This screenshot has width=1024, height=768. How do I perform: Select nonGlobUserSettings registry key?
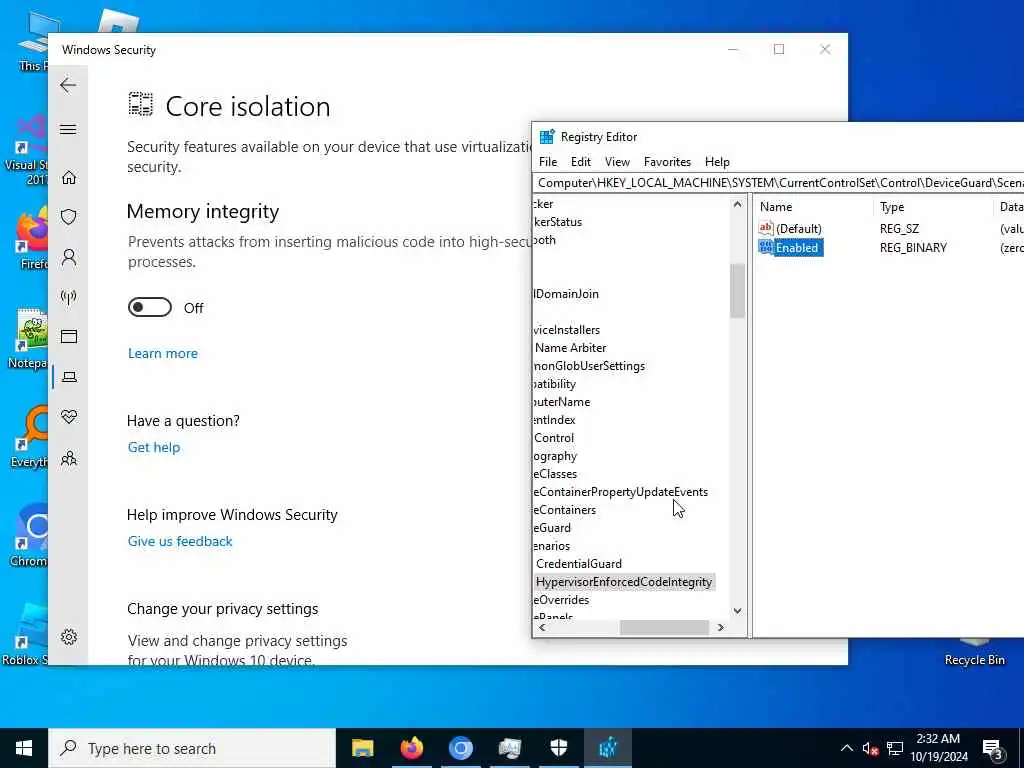[589, 366]
